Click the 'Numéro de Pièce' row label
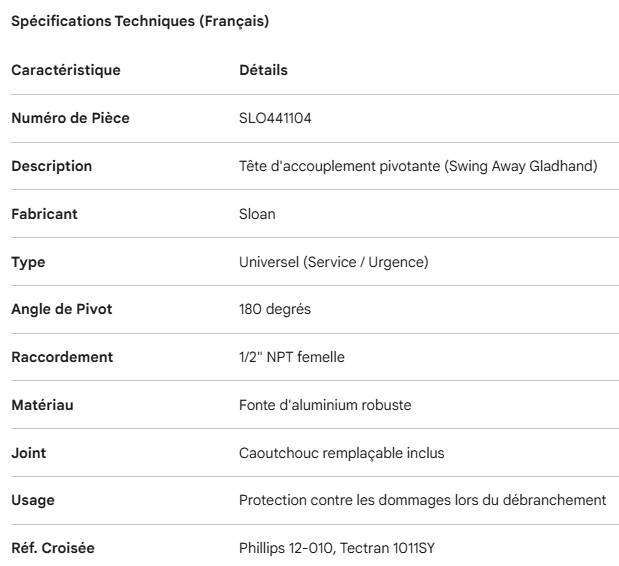Image resolution: width=619 pixels, height=566 pixels. (x=70, y=118)
